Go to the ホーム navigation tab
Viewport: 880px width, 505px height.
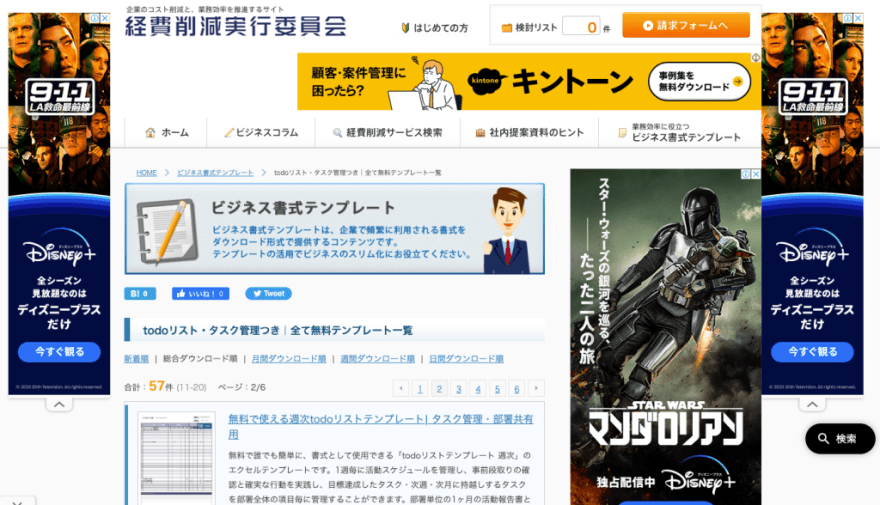(x=167, y=132)
